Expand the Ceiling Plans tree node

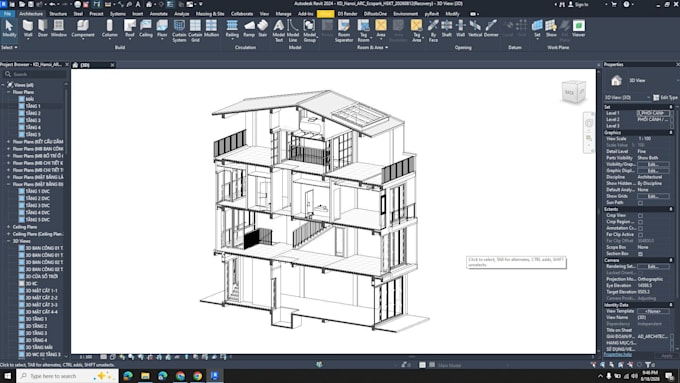(x=8, y=227)
